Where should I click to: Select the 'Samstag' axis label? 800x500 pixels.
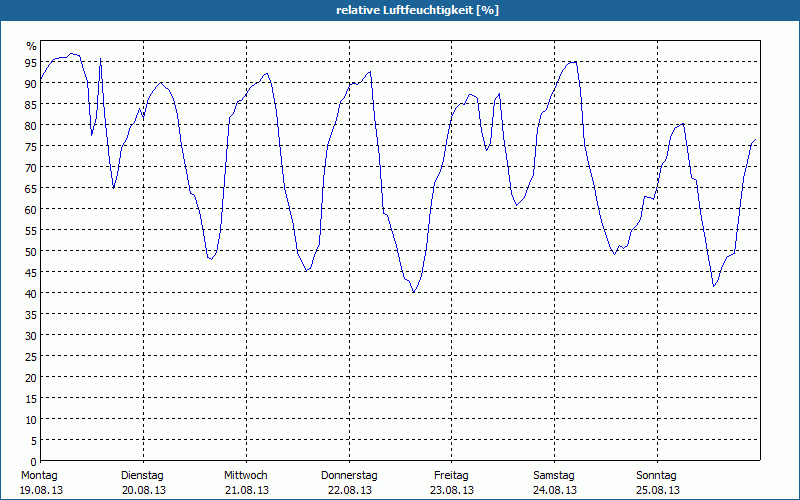coord(554,476)
